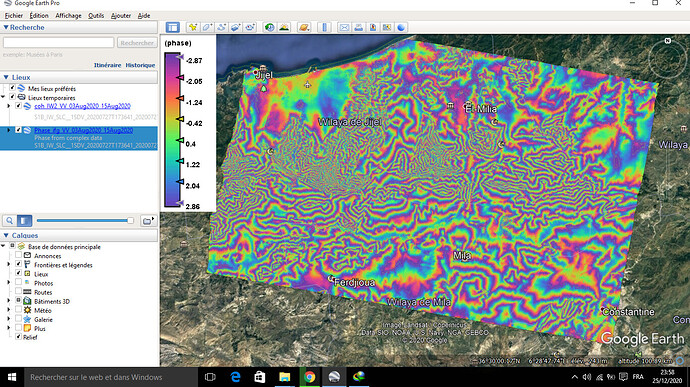This screenshot has height=387, width=690.
Task: Expand the Bâtiments 3D tree node
Action: pos(8,301)
